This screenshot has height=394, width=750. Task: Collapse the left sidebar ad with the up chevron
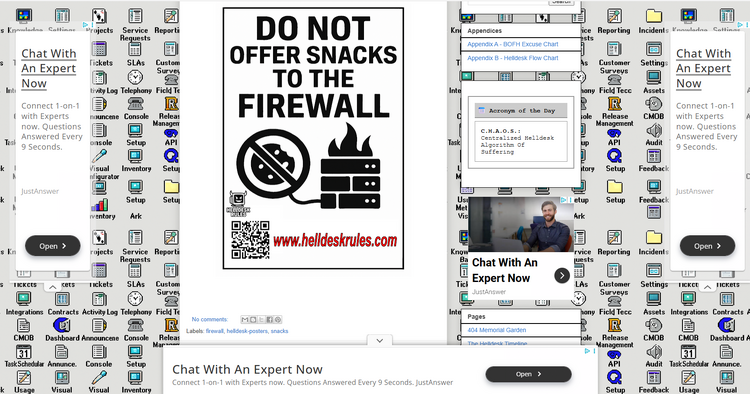pos(53,287)
